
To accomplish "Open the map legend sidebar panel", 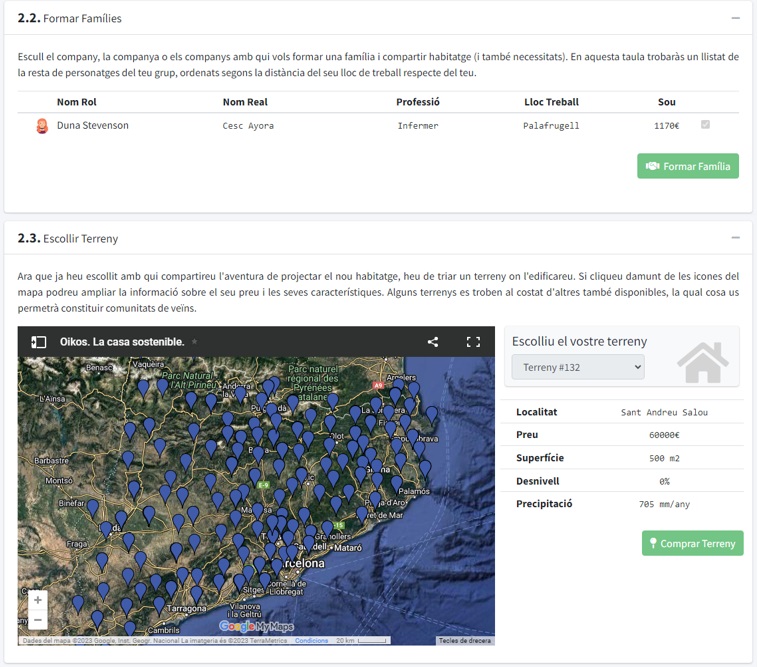I will tap(39, 342).
